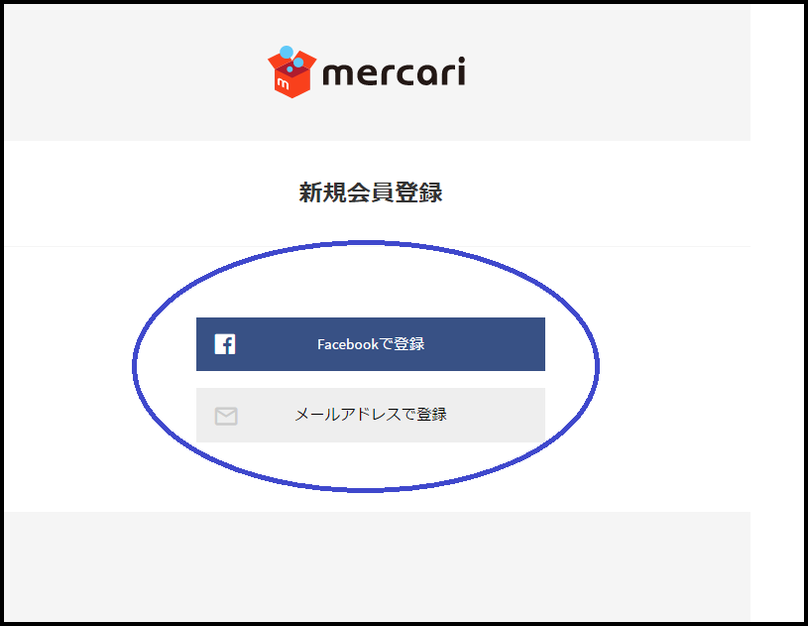808x626 pixels.
Task: Click gap between Facebook and mail buttons
Action: point(371,380)
